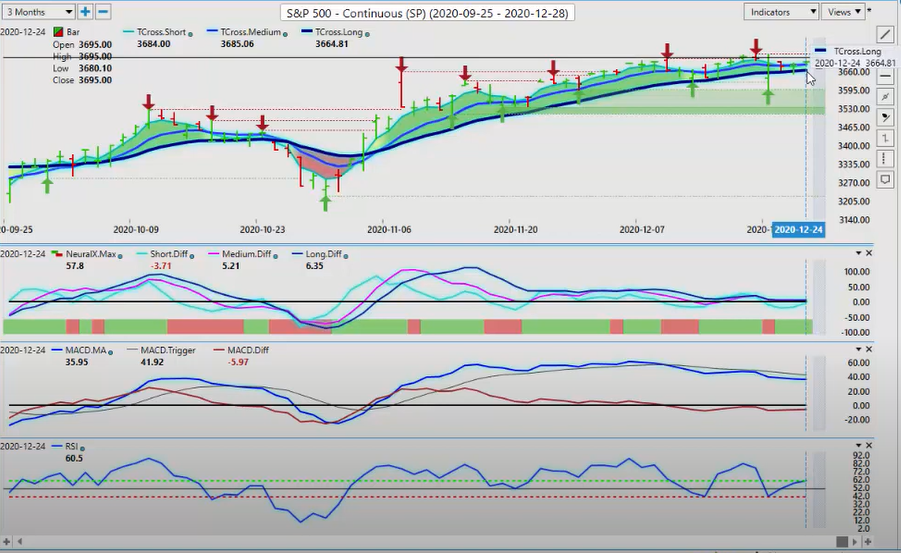Click the TCross.Long tooltip near cursor
This screenshot has height=553, width=901.
(854, 57)
